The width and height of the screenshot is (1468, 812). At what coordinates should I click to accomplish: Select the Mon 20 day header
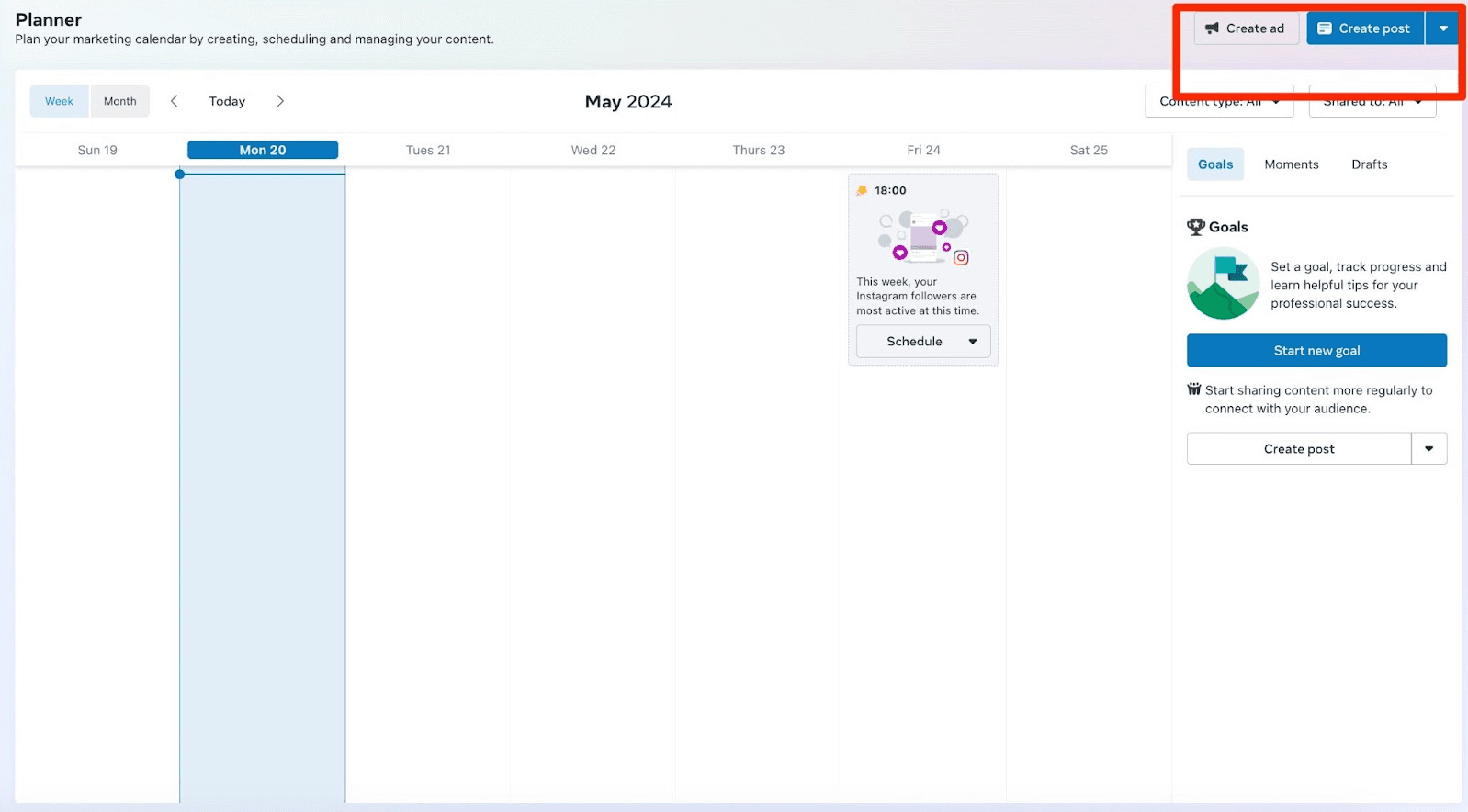263,150
